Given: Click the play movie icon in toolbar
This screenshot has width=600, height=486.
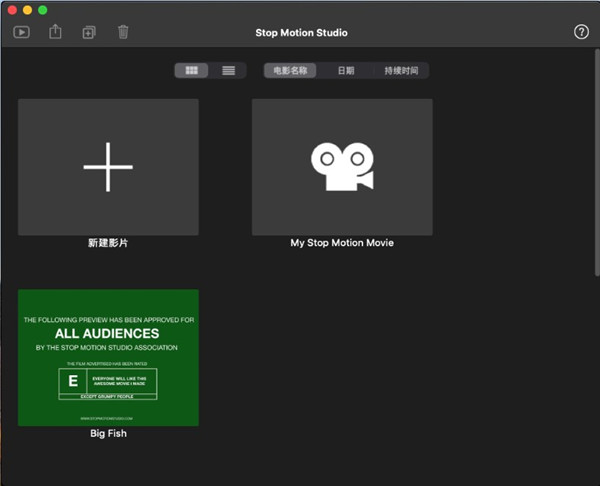Looking at the screenshot, I should pos(21,32).
